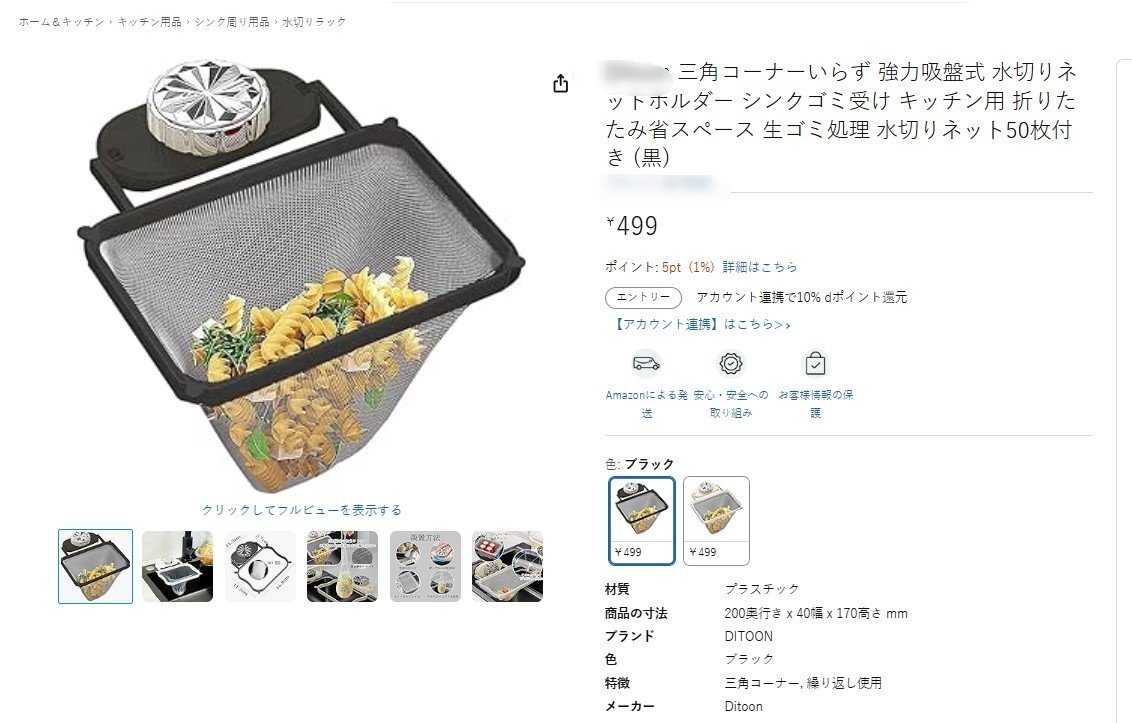
Task: Select the first thumbnail of net holder
Action: tap(95, 566)
